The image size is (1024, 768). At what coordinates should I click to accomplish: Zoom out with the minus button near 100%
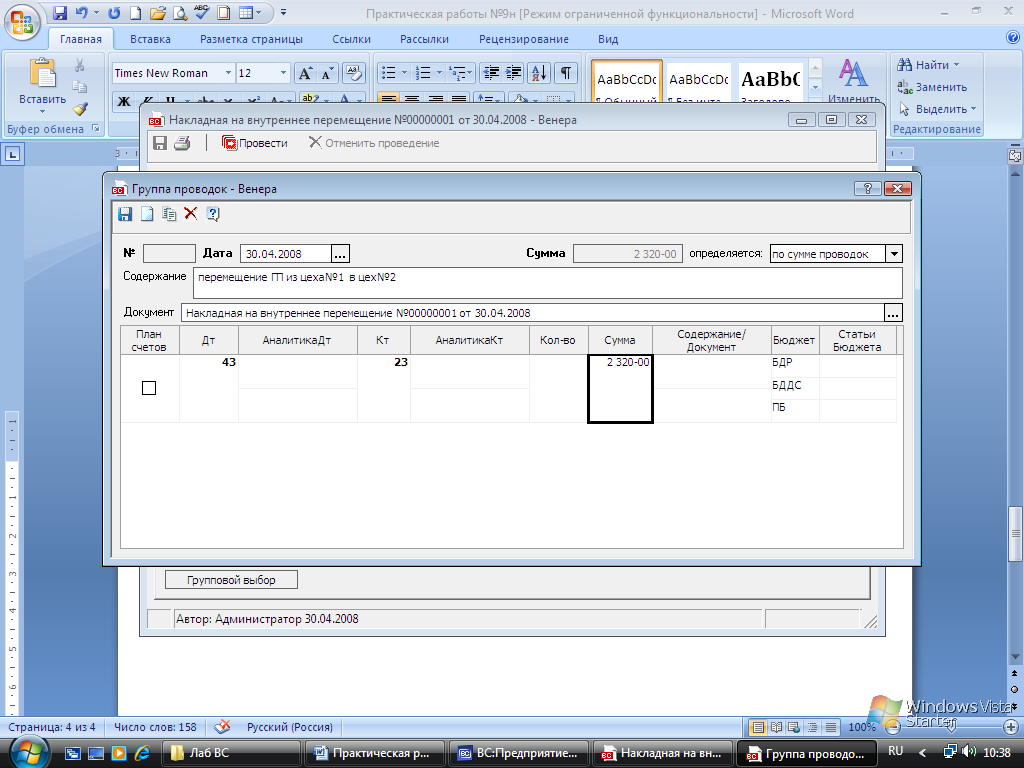click(895, 727)
